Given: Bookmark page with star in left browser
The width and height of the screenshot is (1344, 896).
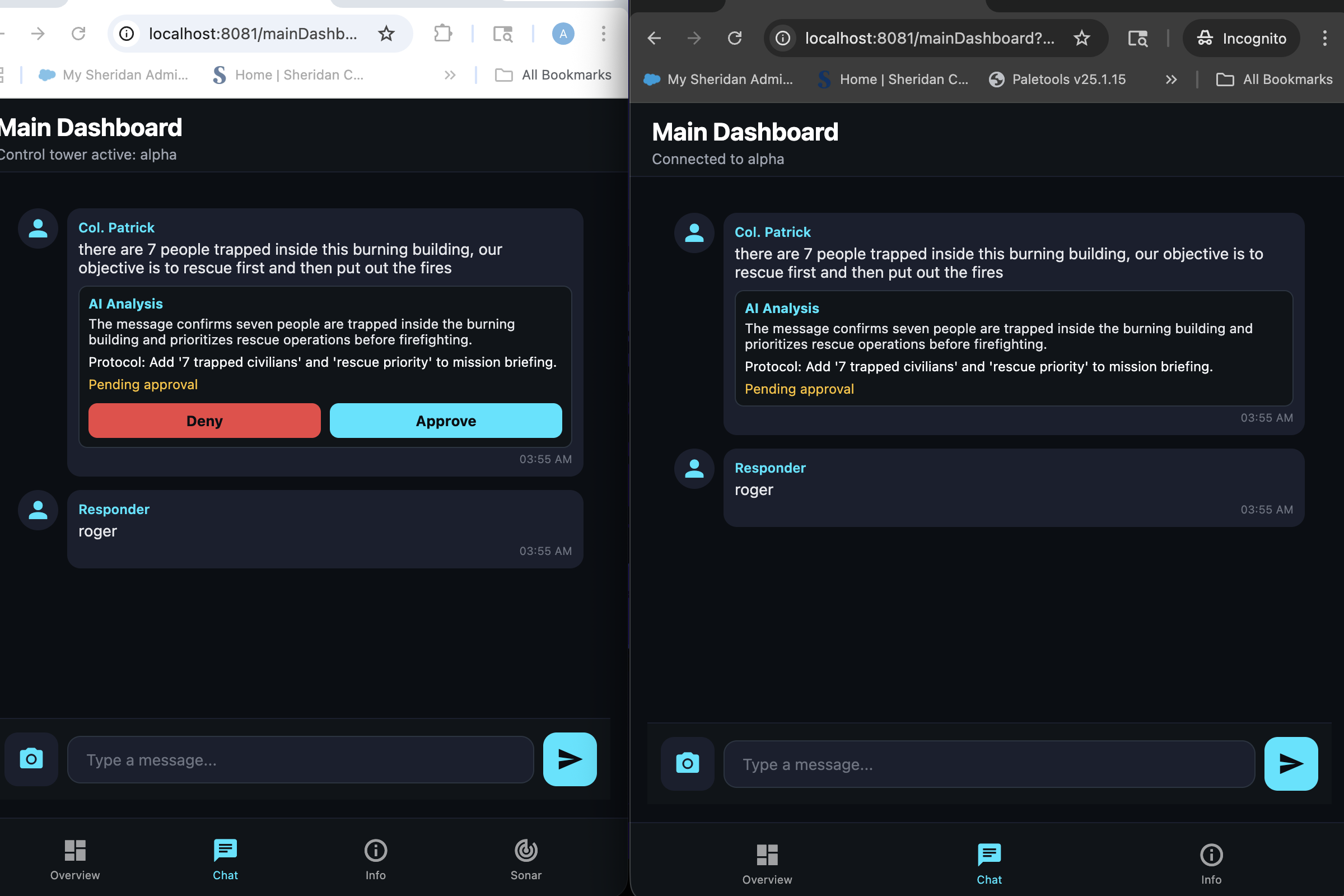Looking at the screenshot, I should point(386,34).
